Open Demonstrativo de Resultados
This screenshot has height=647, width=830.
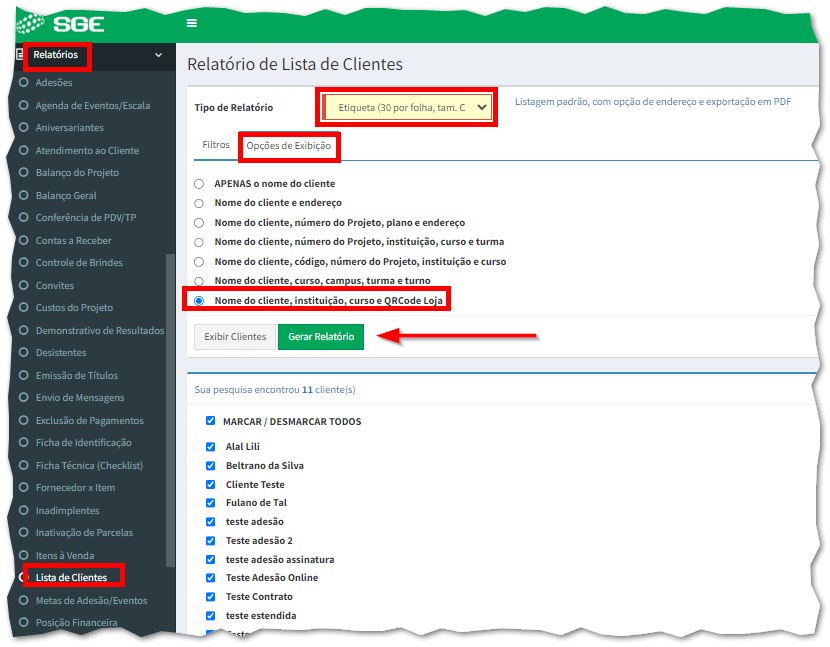100,330
